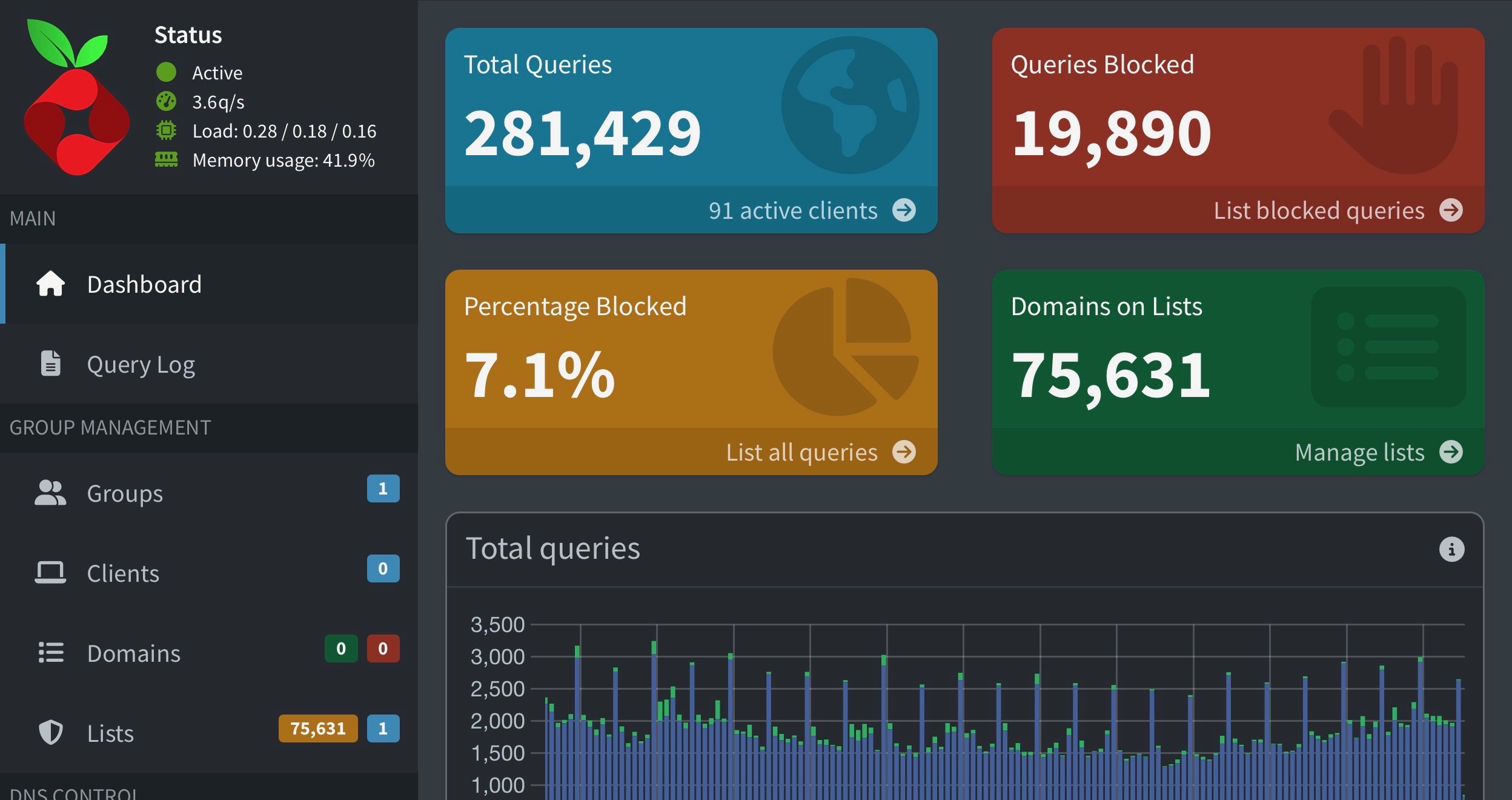Image resolution: width=1512 pixels, height=800 pixels.
Task: Click the memory usage indicator
Action: click(x=167, y=160)
